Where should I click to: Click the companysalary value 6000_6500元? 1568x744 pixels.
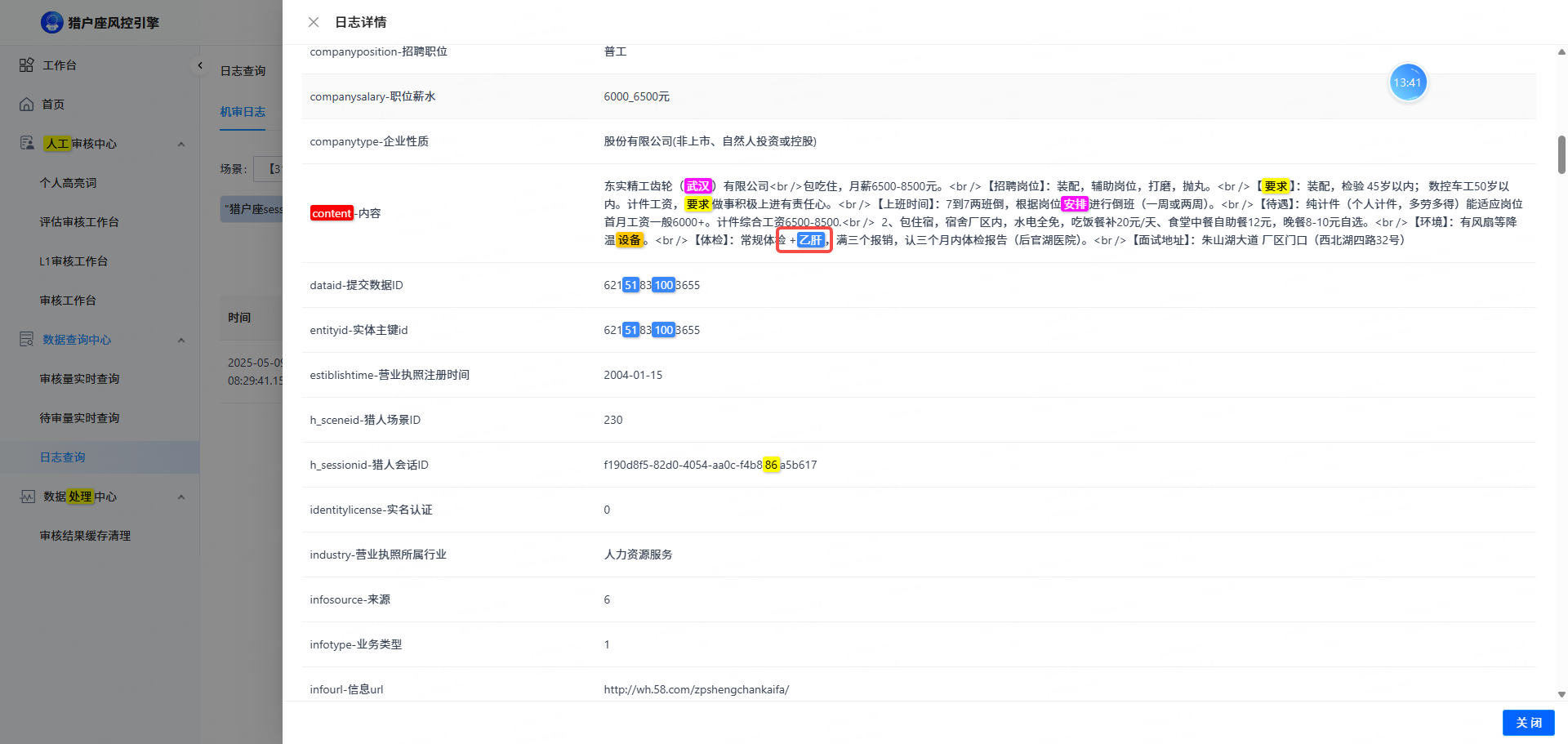click(x=637, y=96)
